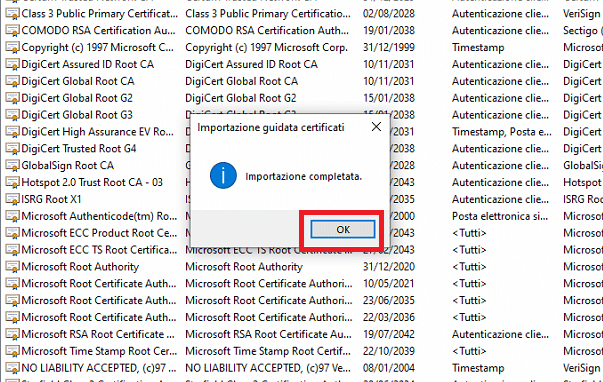Screen dimensions: 603x382
Task: Click 'DigiCert Assured ID Root CA' first column
Action: (88, 64)
